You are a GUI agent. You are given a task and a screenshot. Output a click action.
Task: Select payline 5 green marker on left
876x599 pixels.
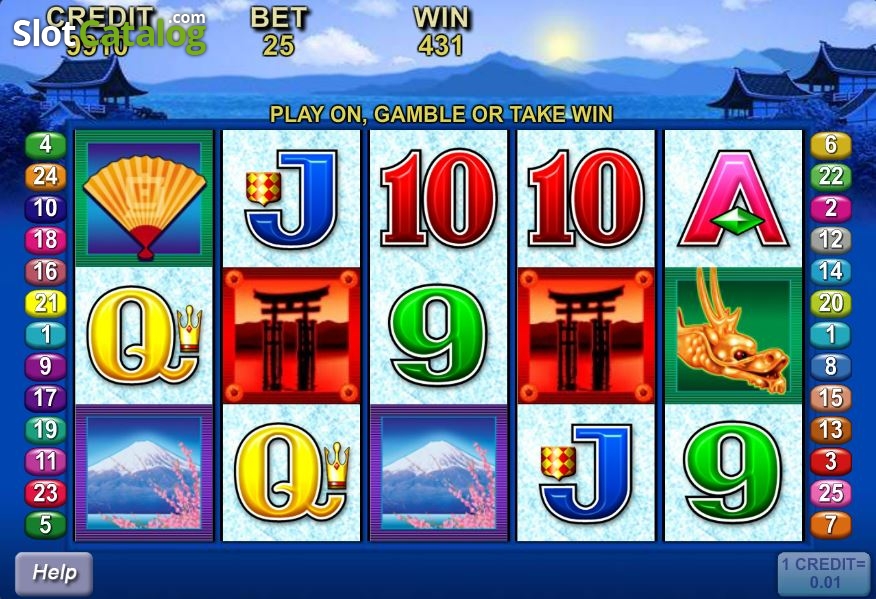tap(46, 525)
